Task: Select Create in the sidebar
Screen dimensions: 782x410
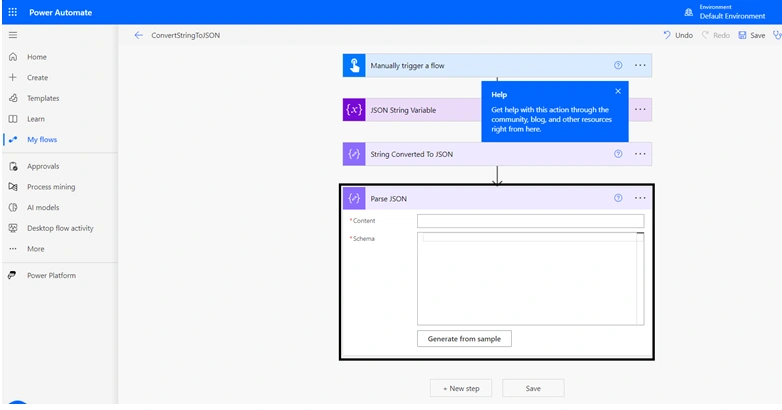Action: tap(37, 77)
